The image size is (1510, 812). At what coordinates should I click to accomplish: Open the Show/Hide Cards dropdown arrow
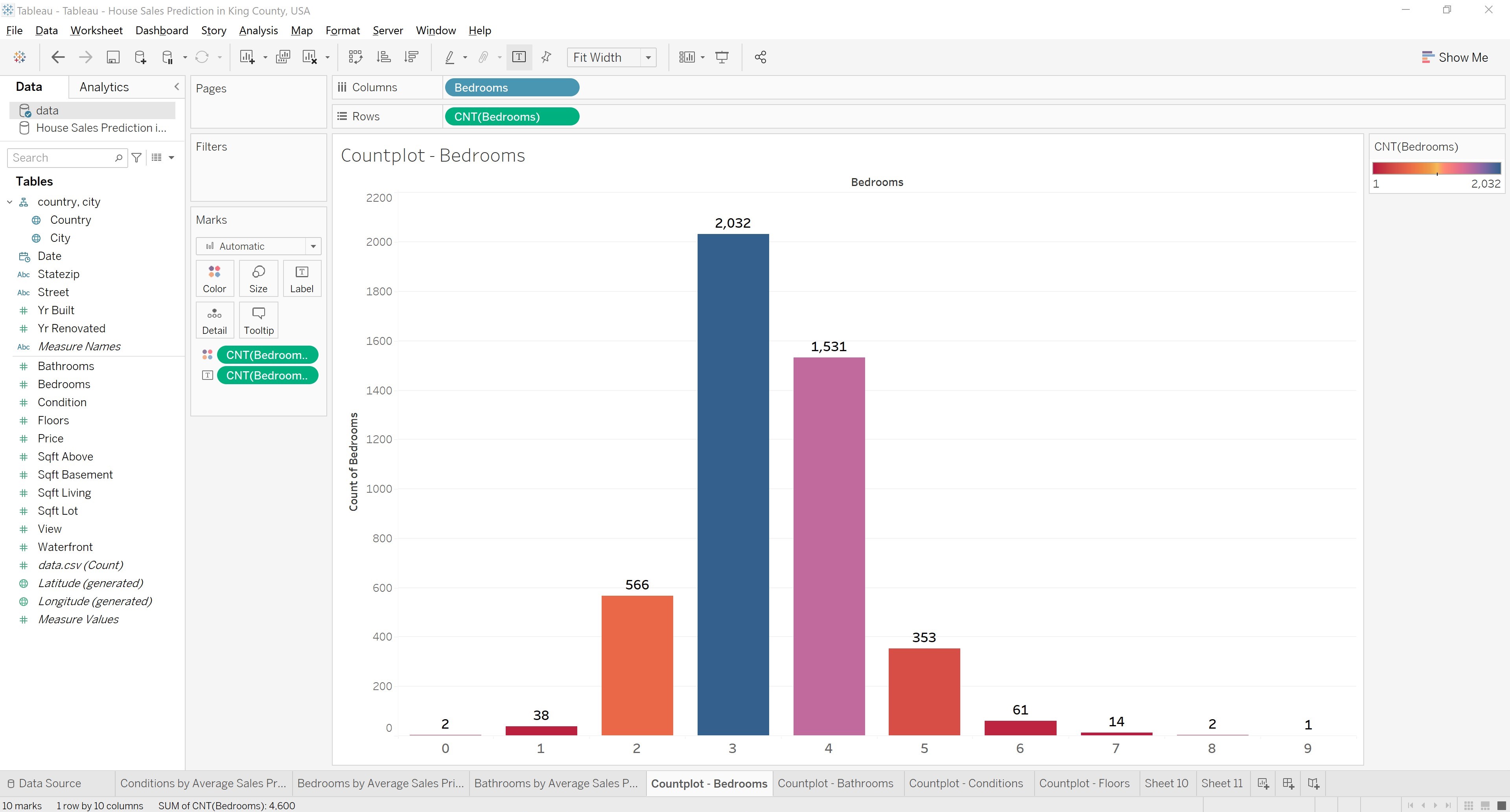coord(702,57)
